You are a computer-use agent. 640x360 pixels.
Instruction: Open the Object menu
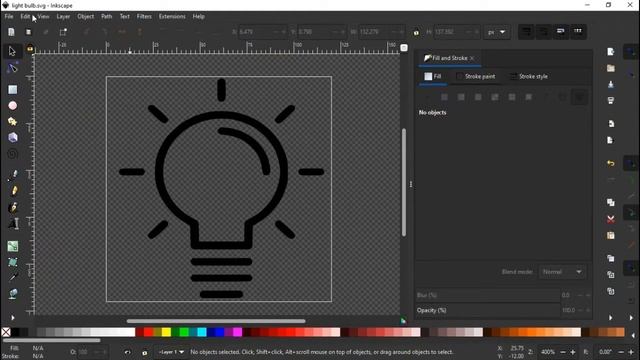point(86,17)
